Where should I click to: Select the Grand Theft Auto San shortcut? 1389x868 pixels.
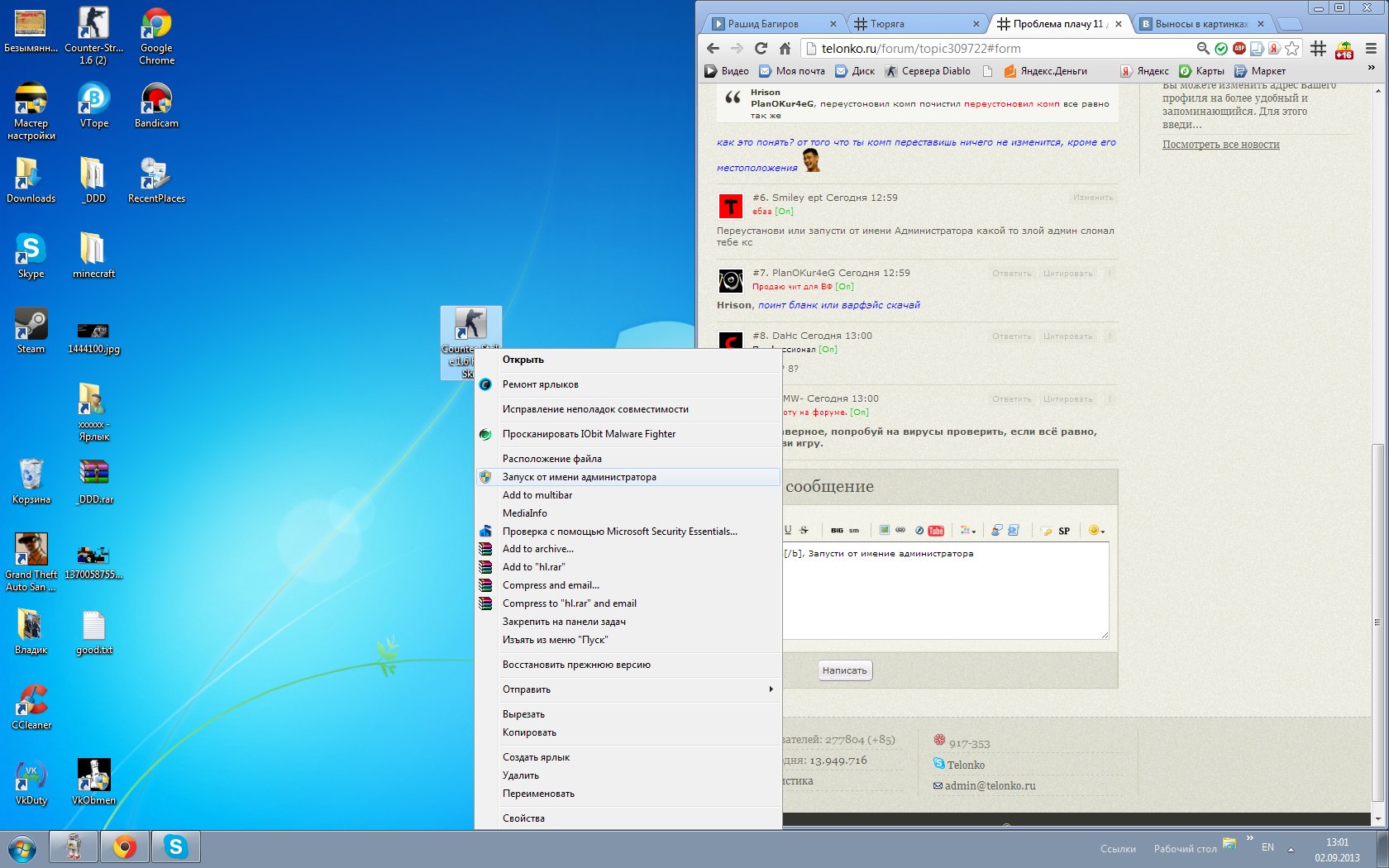31,562
